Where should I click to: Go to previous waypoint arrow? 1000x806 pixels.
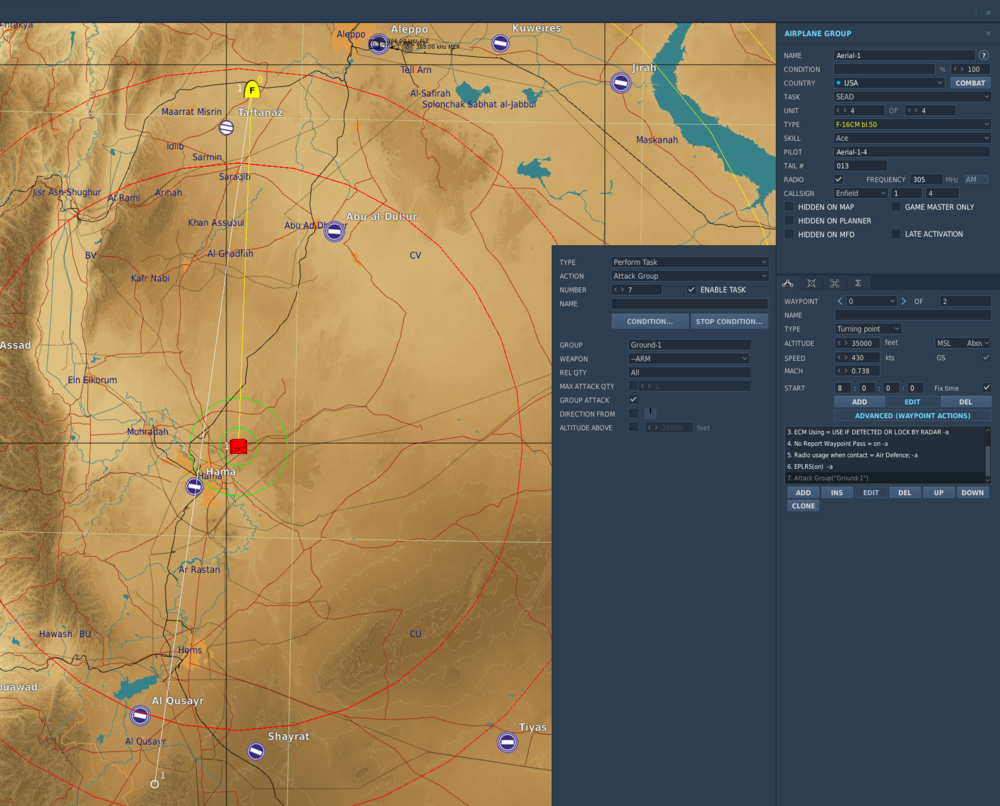coord(840,301)
